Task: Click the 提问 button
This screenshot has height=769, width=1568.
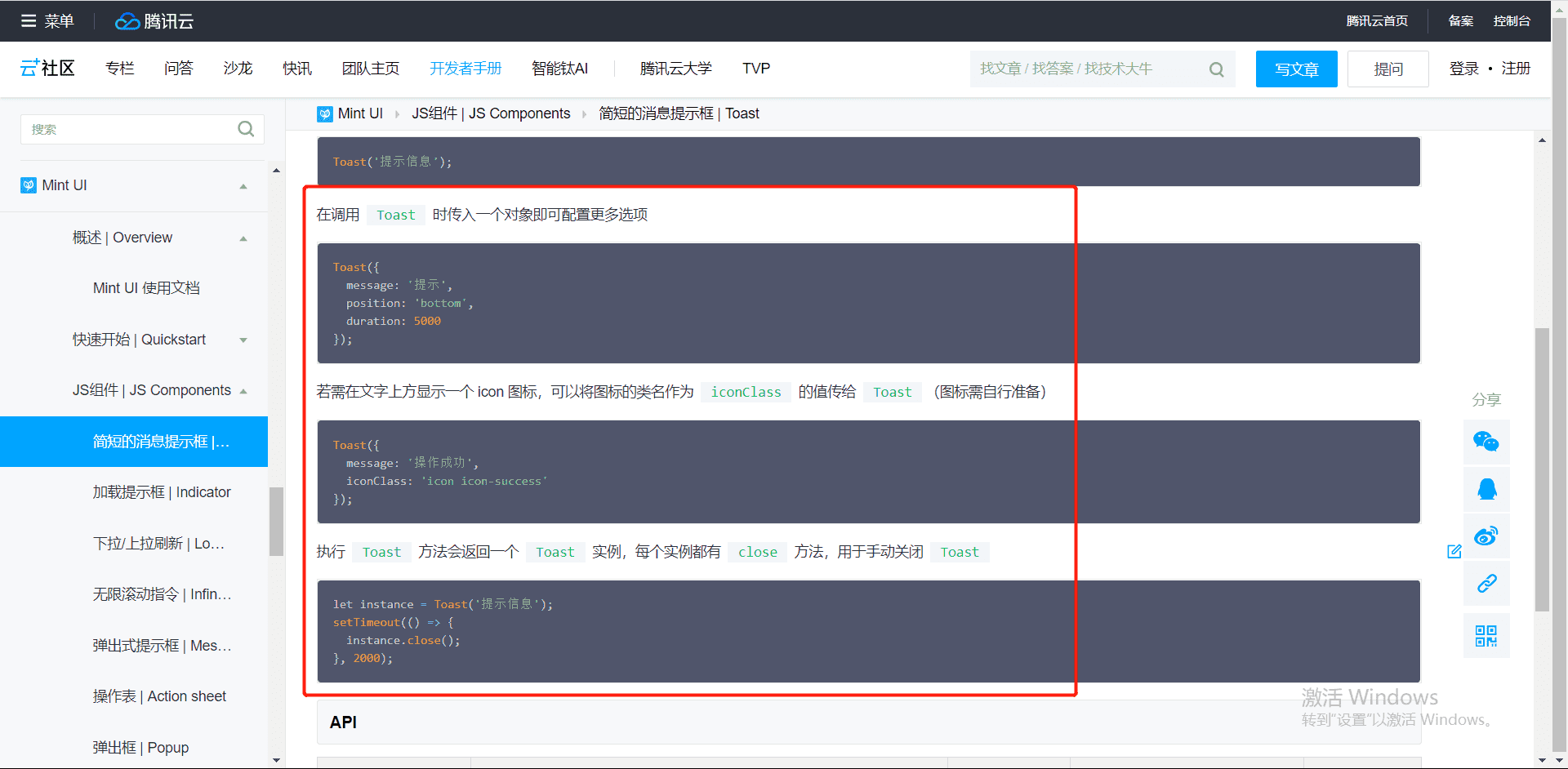Action: [1388, 69]
